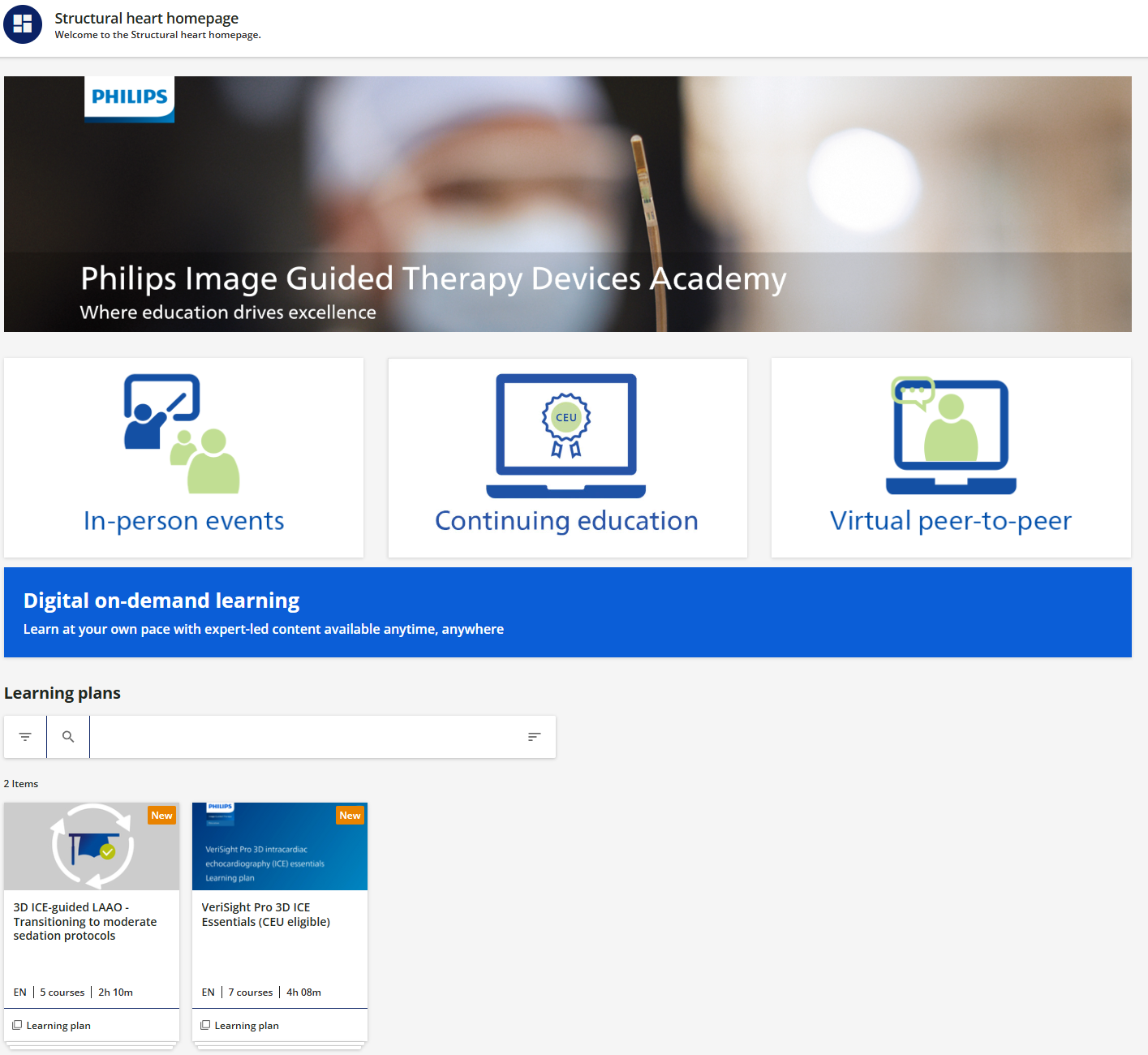Click the Virtual peer-to-peer chat laptop icon
The width and height of the screenshot is (1148, 1055).
[x=951, y=436]
